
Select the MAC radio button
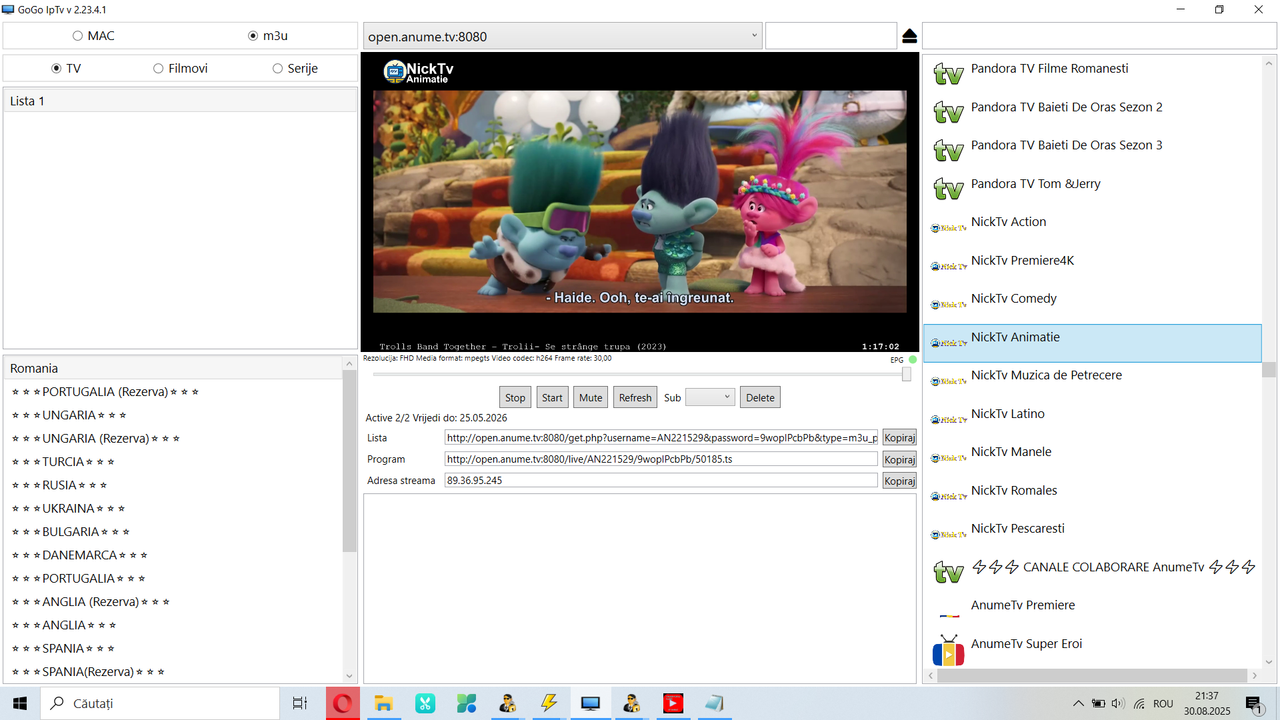[78, 36]
